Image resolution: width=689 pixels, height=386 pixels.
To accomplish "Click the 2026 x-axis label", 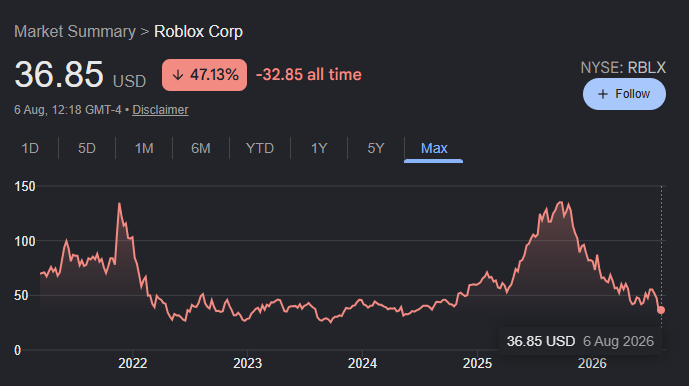I will [592, 364].
